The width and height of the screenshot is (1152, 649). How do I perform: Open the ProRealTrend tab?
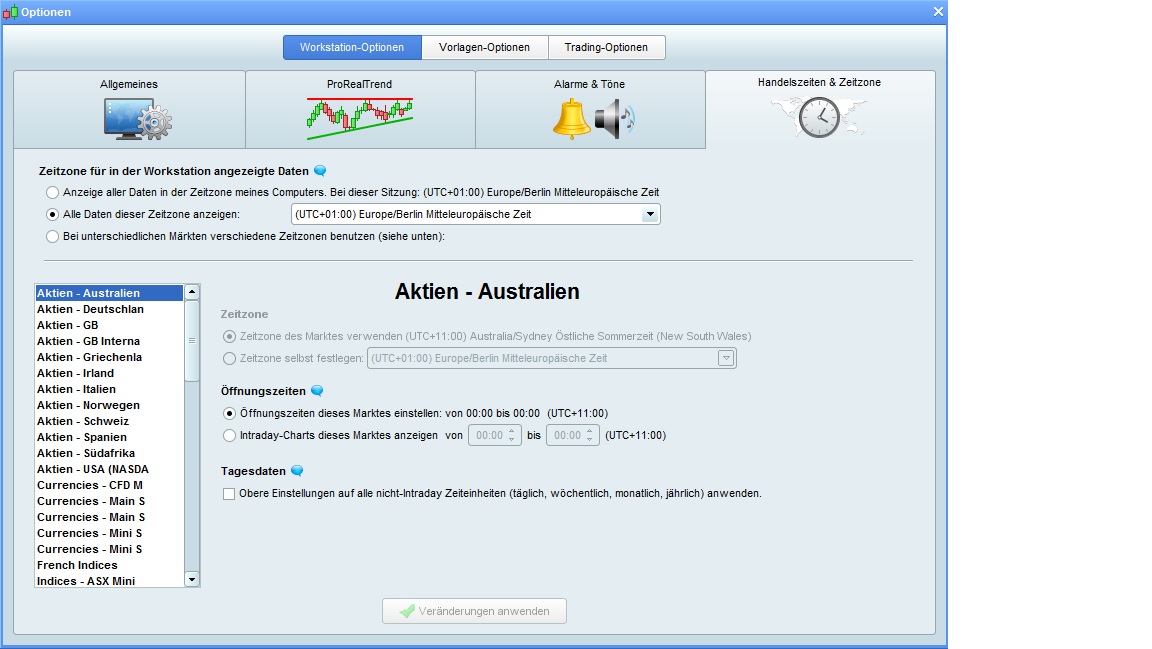click(360, 110)
